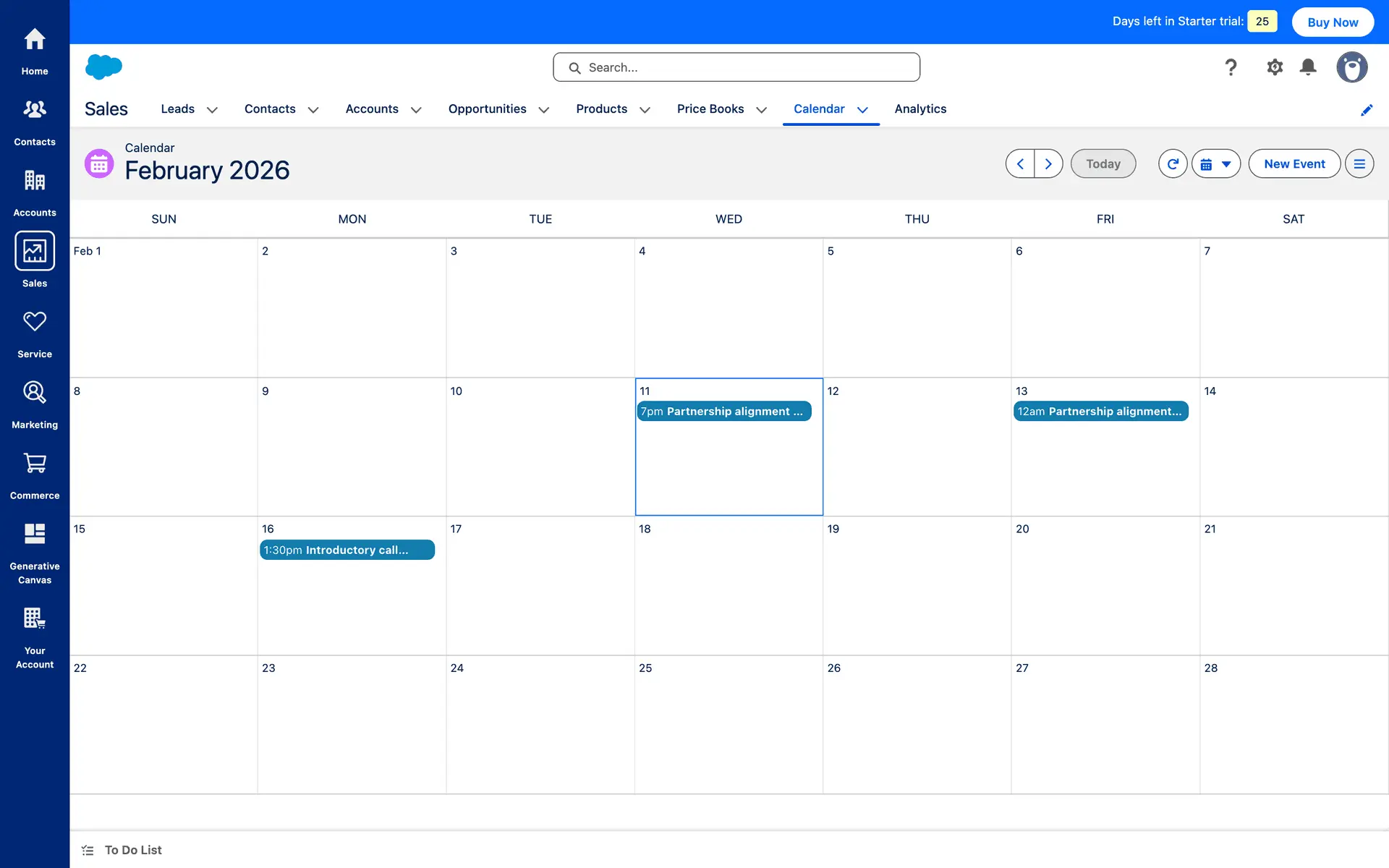1389x868 pixels.
Task: Expand the Opportunities tab dropdown chevron
Action: pos(544,110)
